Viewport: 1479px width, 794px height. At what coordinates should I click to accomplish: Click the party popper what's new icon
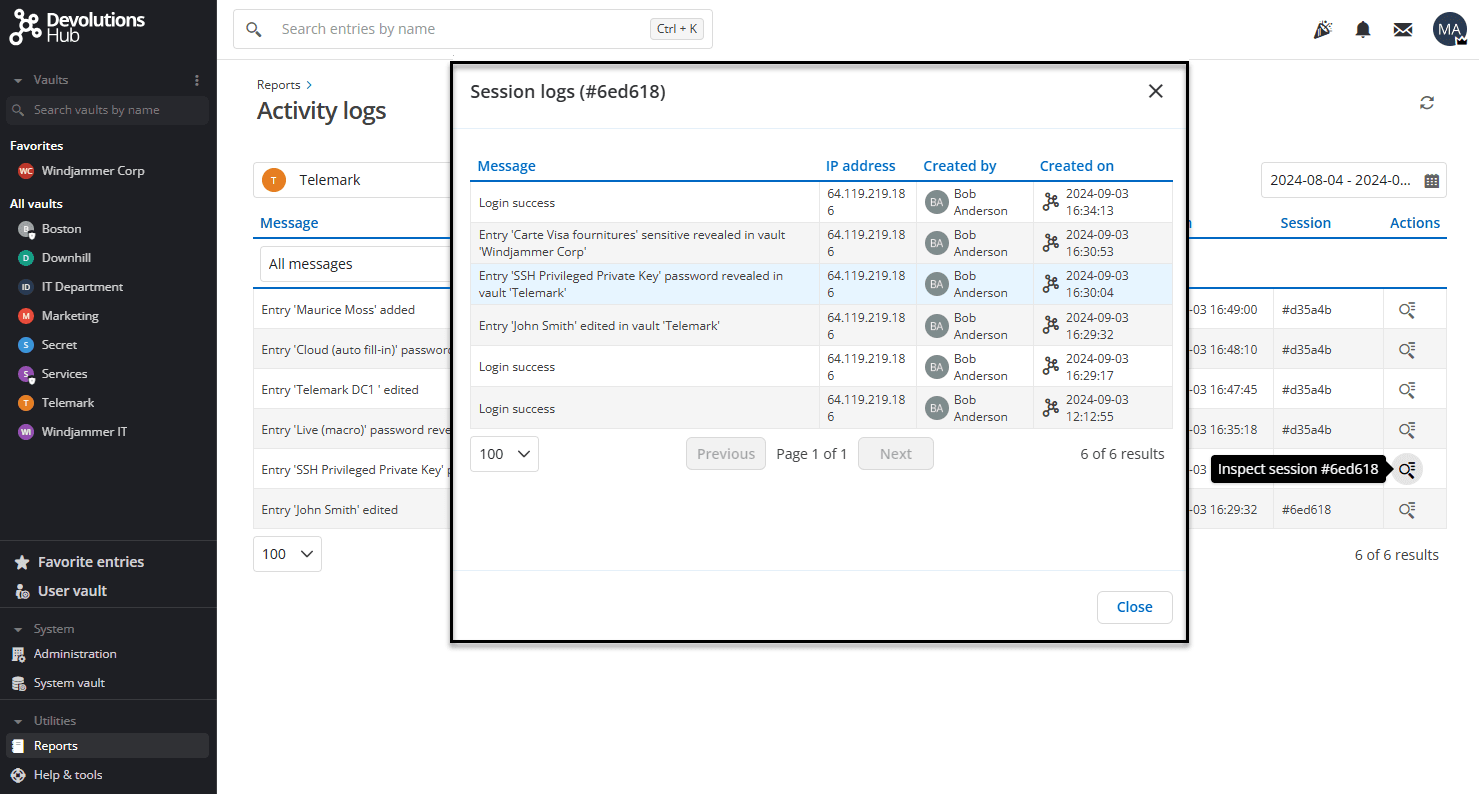[x=1322, y=30]
